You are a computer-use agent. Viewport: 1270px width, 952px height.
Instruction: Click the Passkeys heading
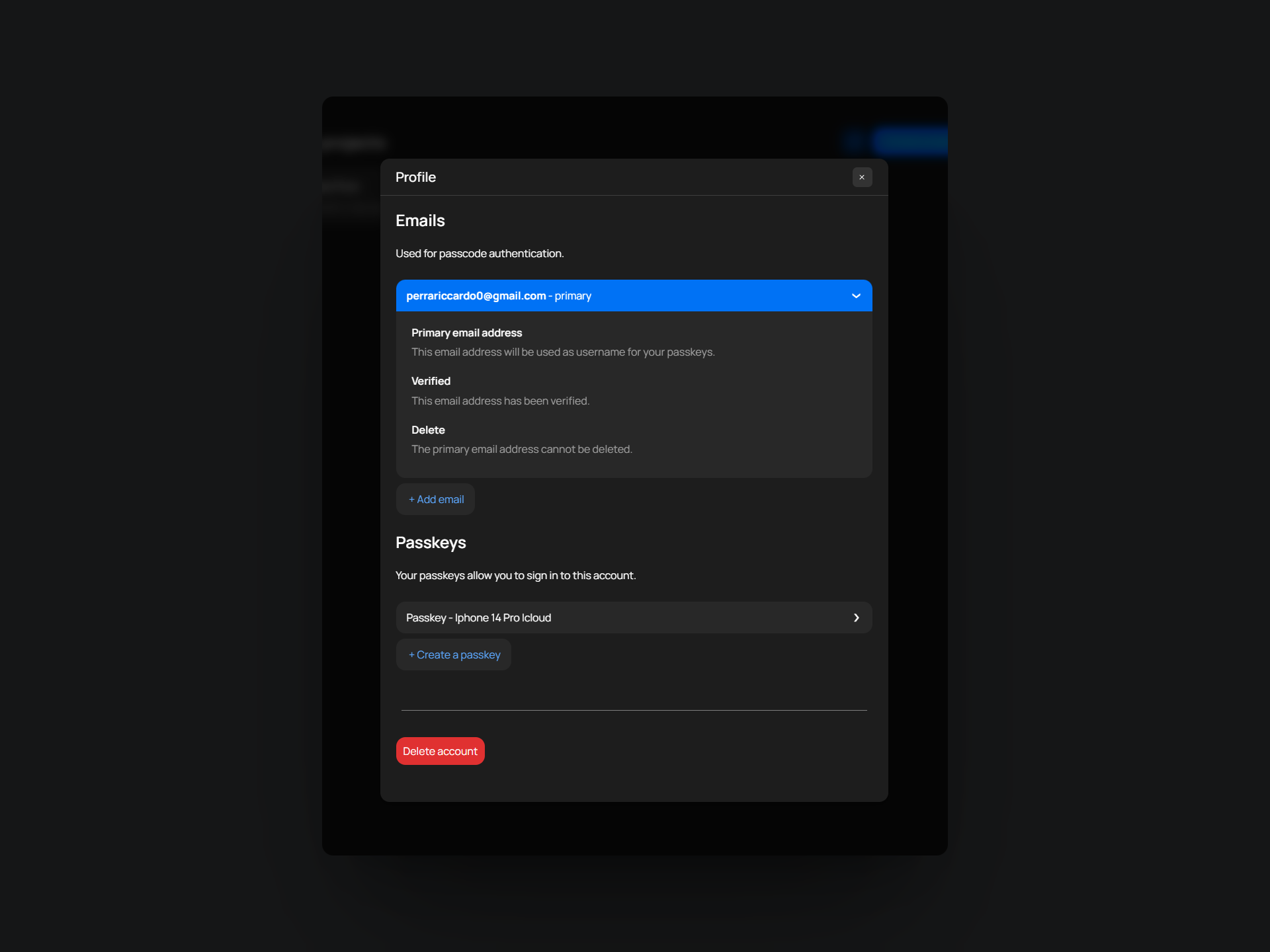(431, 543)
